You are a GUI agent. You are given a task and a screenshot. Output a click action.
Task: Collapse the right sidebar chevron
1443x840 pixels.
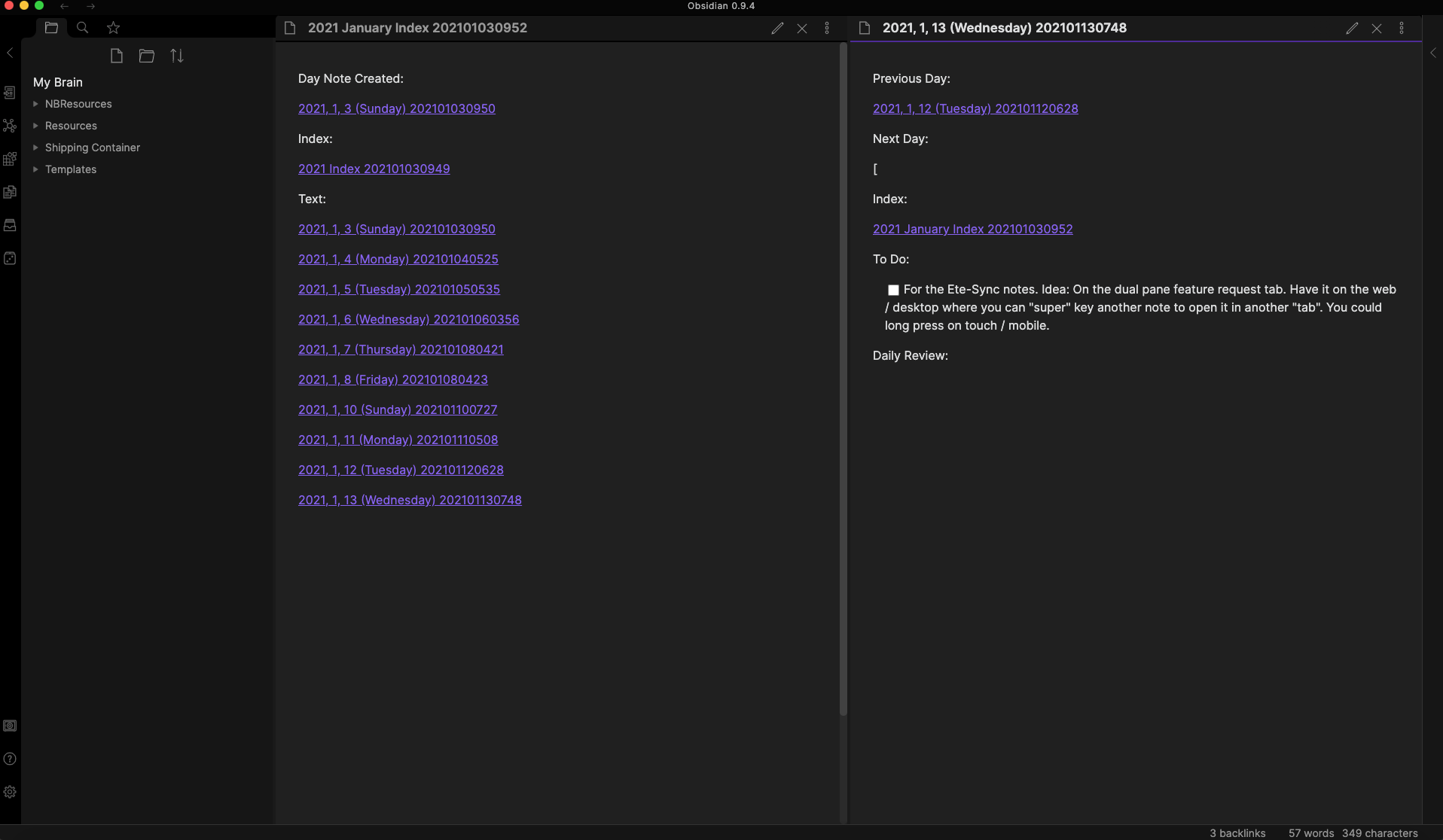pyautogui.click(x=1432, y=53)
